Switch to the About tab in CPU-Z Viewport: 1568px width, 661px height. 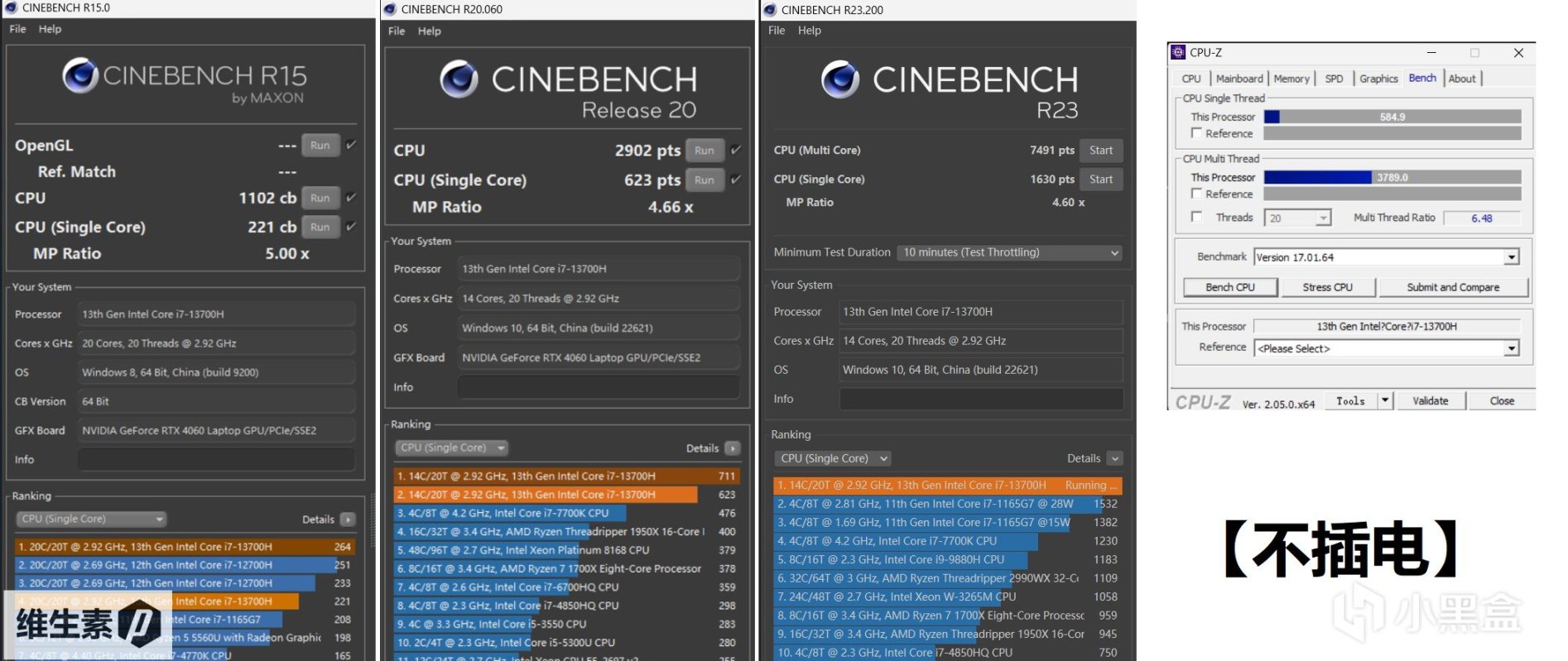tap(1462, 79)
